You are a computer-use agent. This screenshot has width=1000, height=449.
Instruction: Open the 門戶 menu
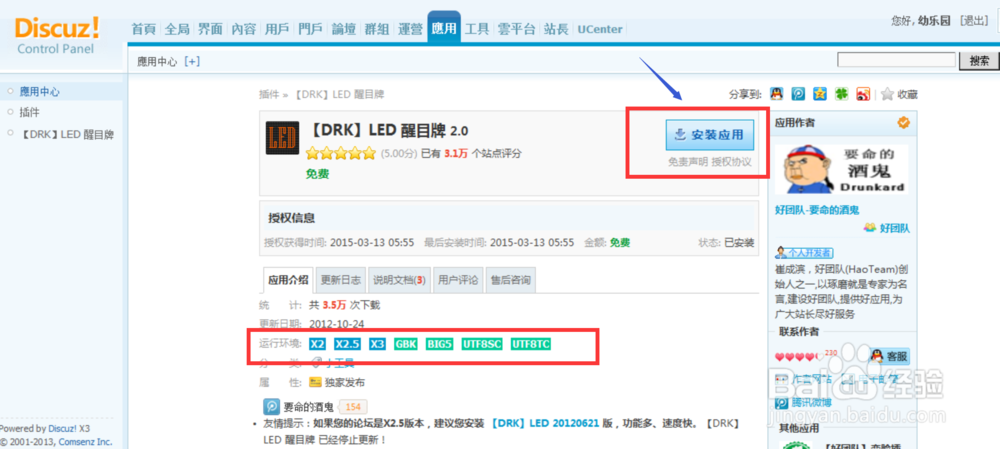tap(311, 29)
